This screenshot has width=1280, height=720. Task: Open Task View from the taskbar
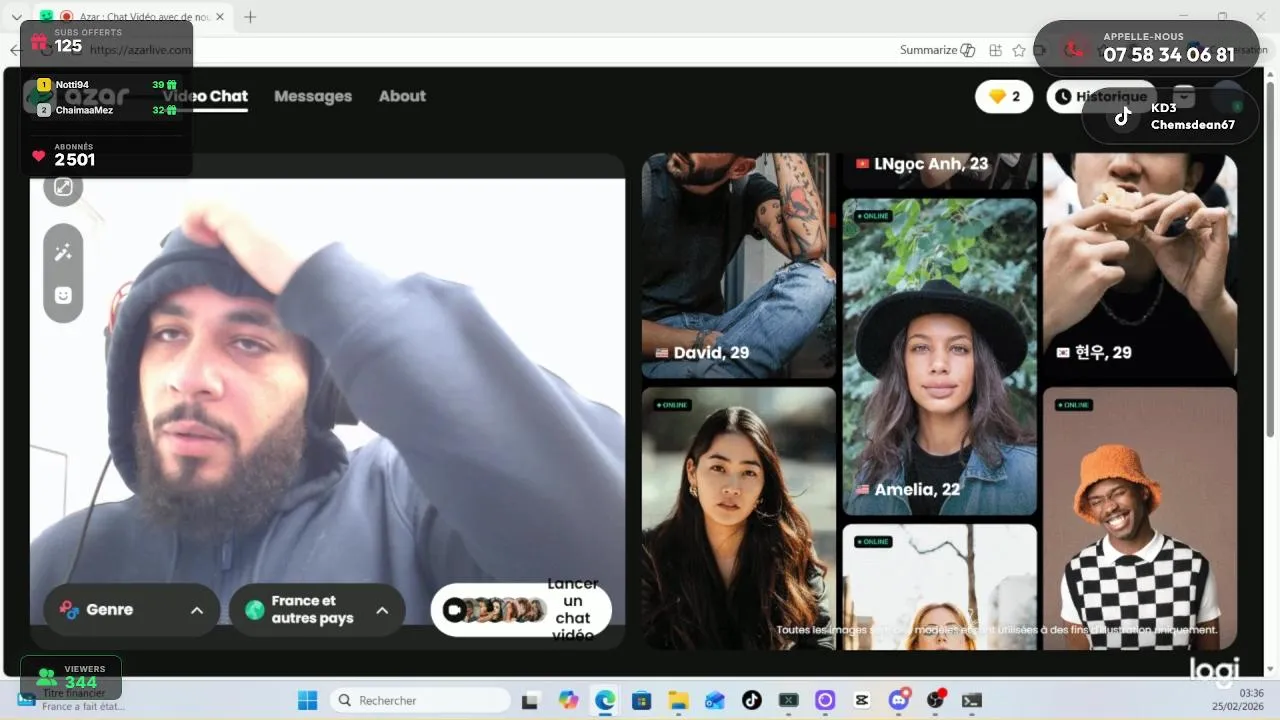pos(530,700)
